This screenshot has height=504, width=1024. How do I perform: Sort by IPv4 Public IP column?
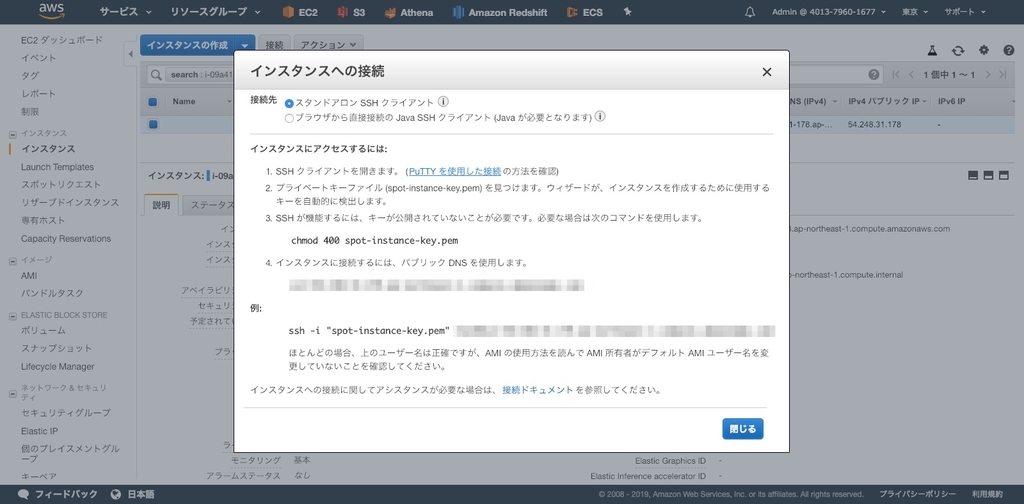[x=887, y=102]
